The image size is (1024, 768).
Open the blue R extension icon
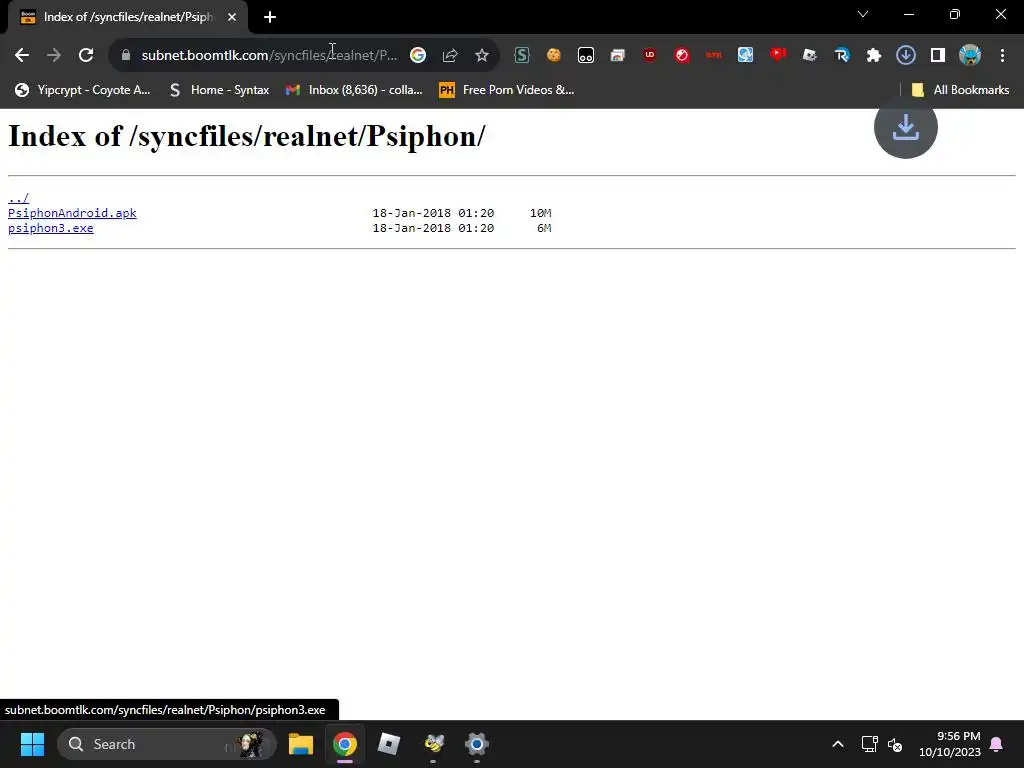[842, 56]
